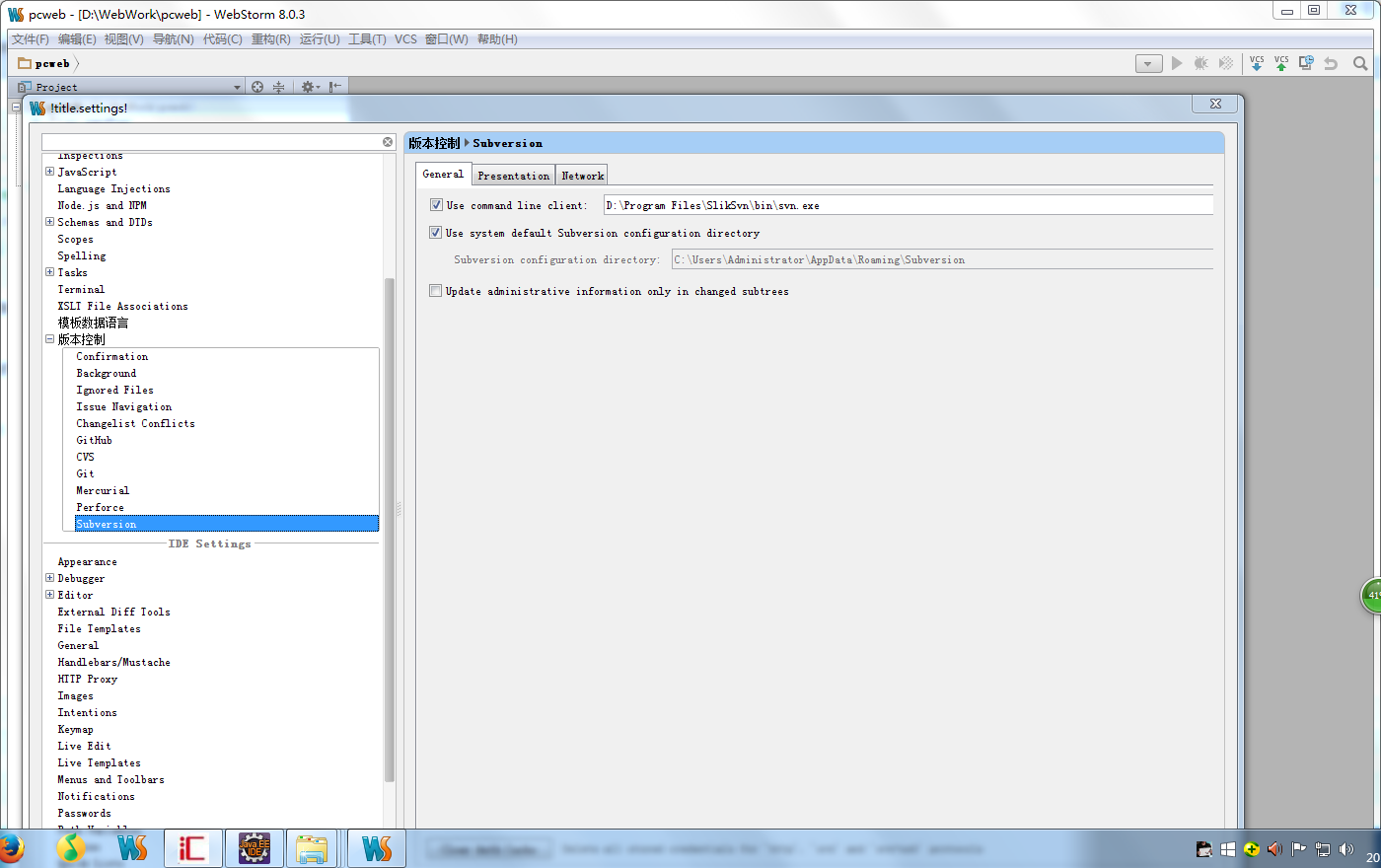Image resolution: width=1381 pixels, height=868 pixels.
Task: Click the command line client path field
Action: pyautogui.click(x=908, y=205)
